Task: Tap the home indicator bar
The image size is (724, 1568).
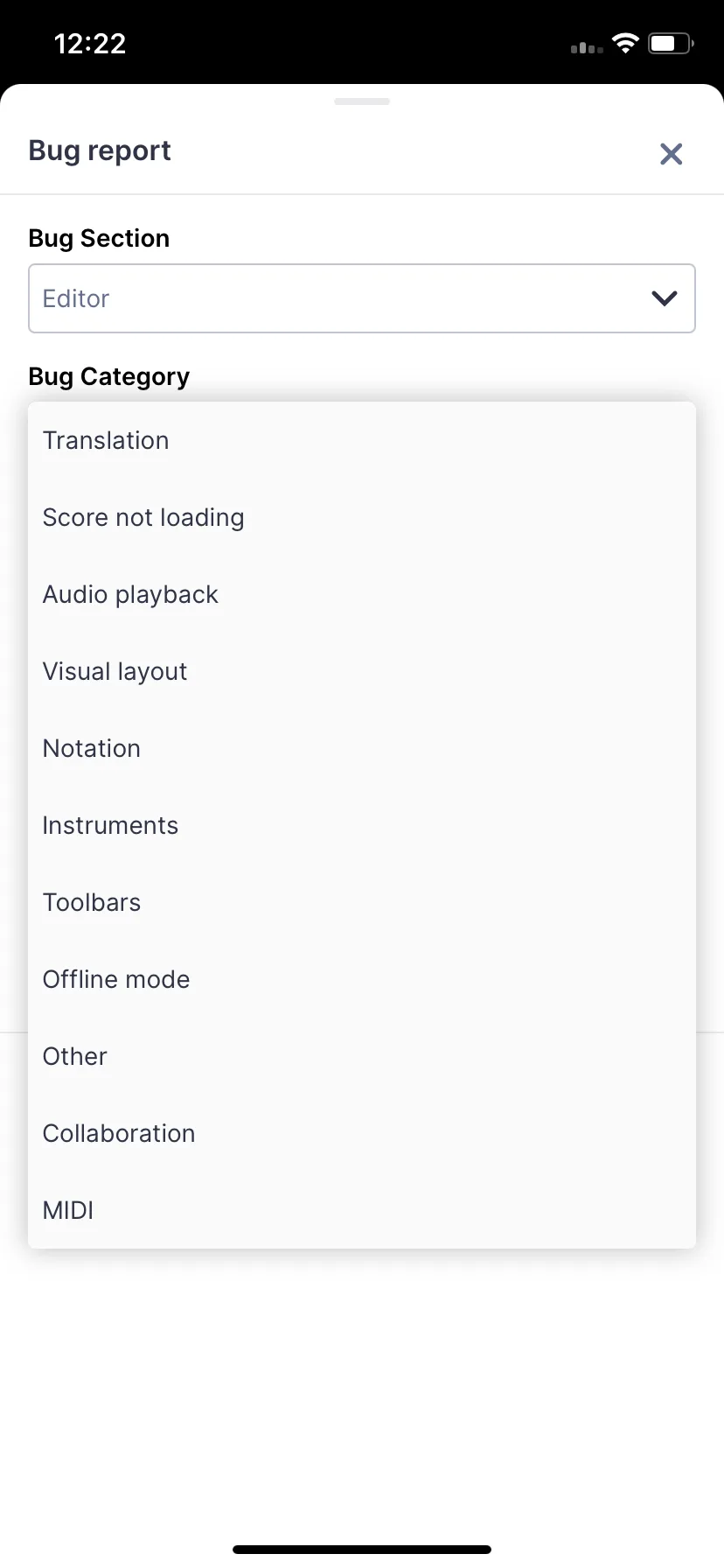Action: point(362,1550)
